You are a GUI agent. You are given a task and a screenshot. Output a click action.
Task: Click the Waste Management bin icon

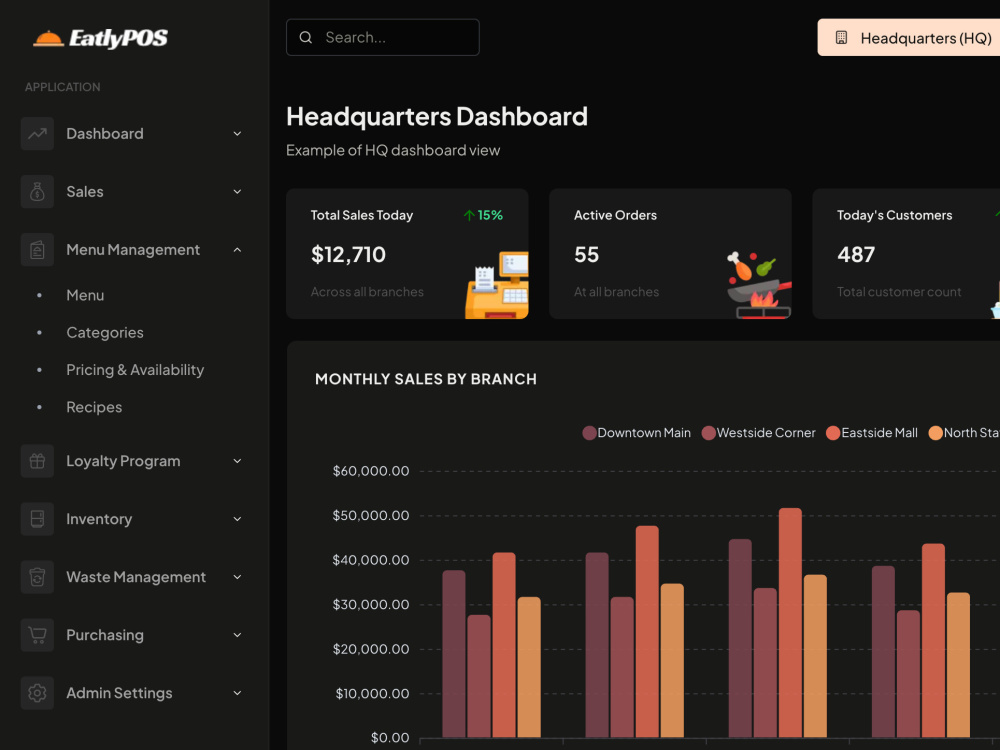coord(37,577)
